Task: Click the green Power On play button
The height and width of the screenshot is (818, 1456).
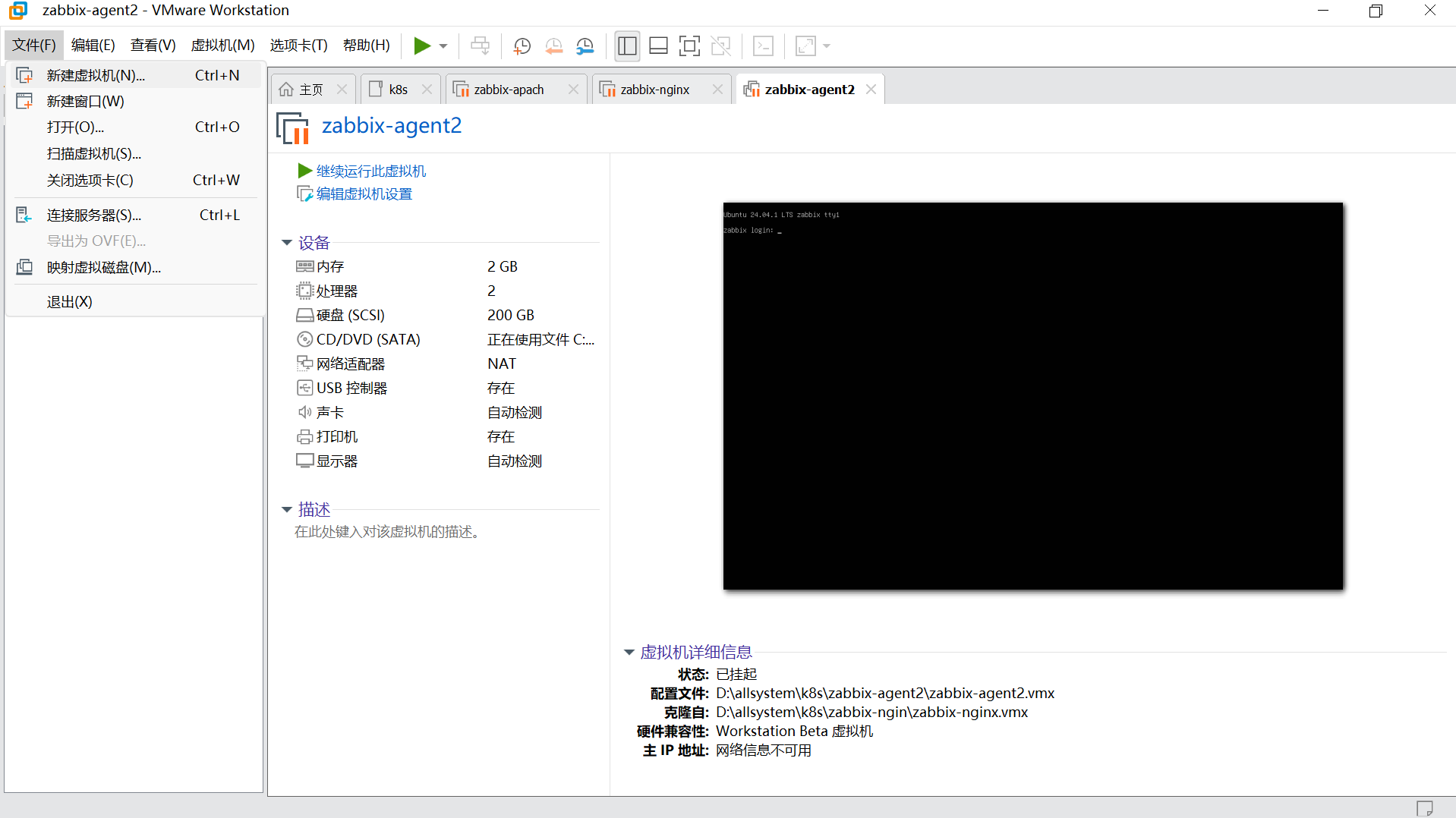Action: tap(422, 46)
